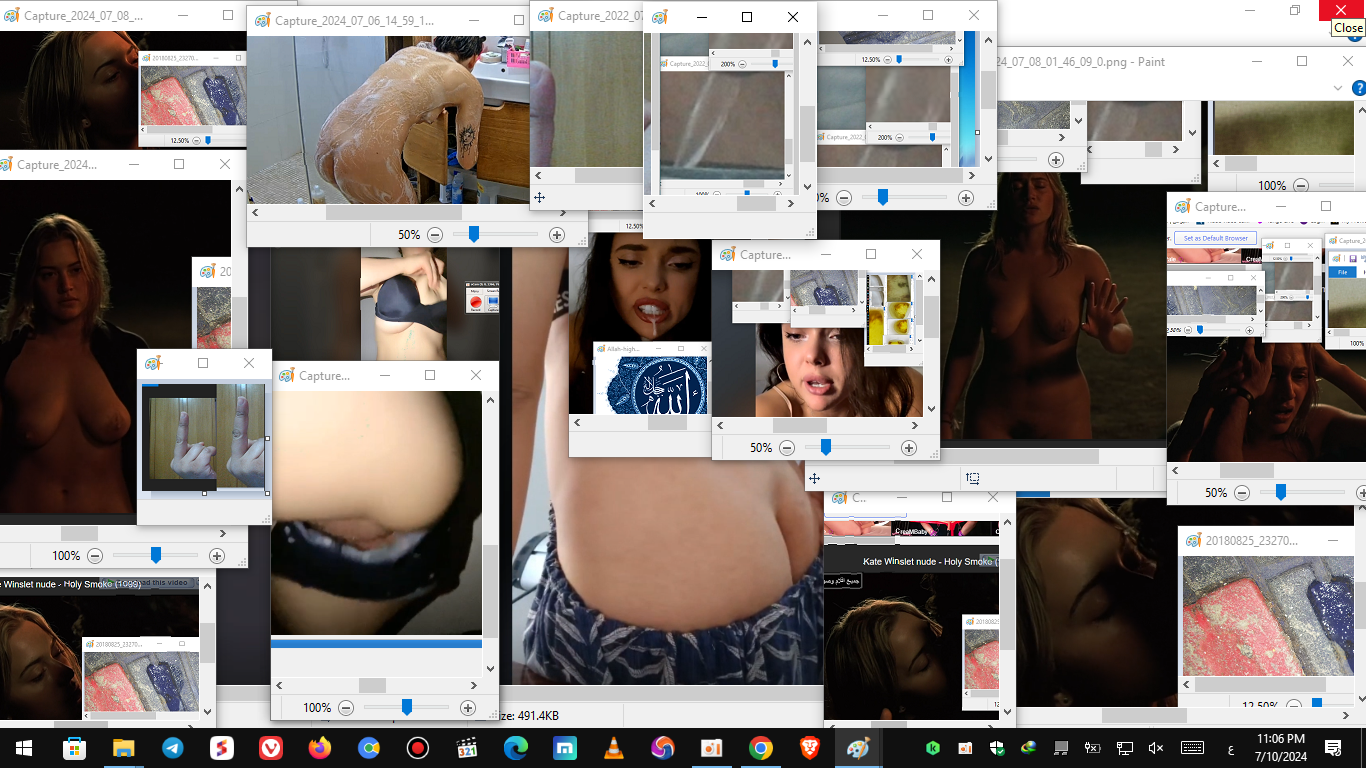The image size is (1366, 768).
Task: Switch input language using the tray indicator
Action: pyautogui.click(x=1229, y=747)
